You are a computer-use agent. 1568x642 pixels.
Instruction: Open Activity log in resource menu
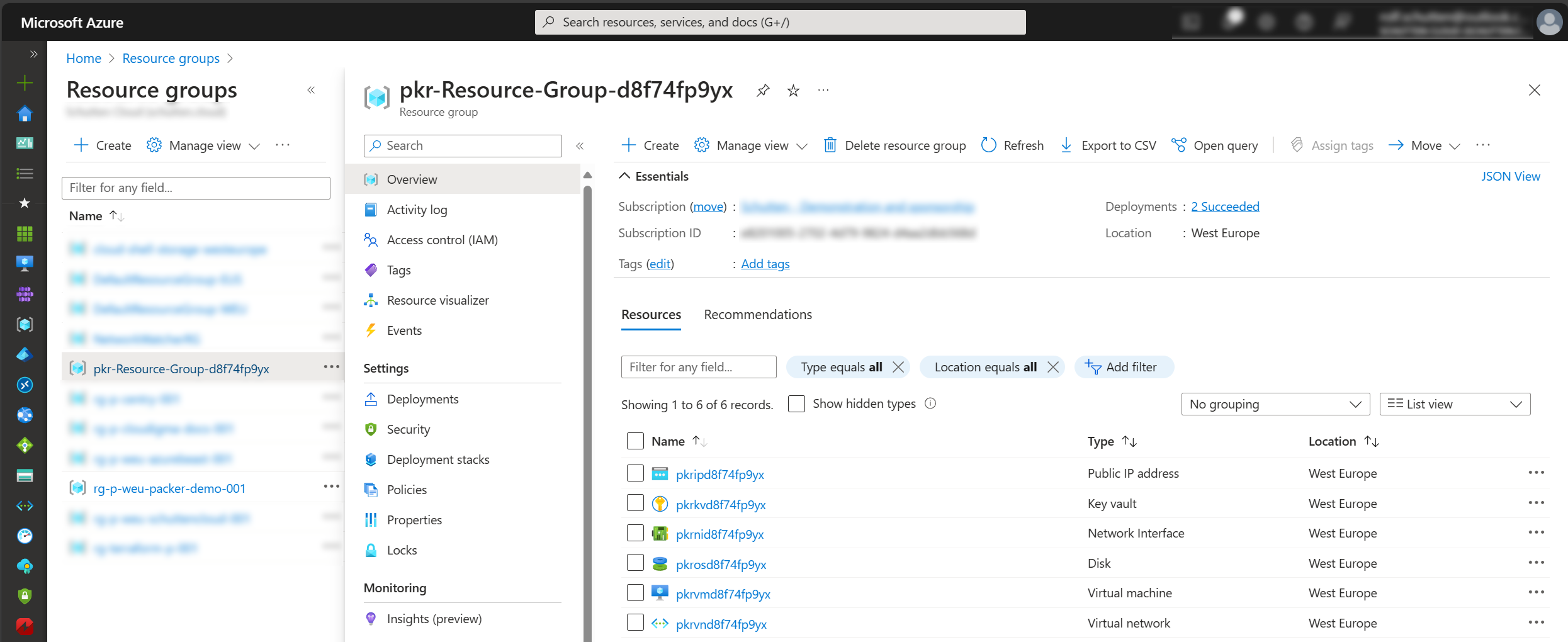[417, 210]
